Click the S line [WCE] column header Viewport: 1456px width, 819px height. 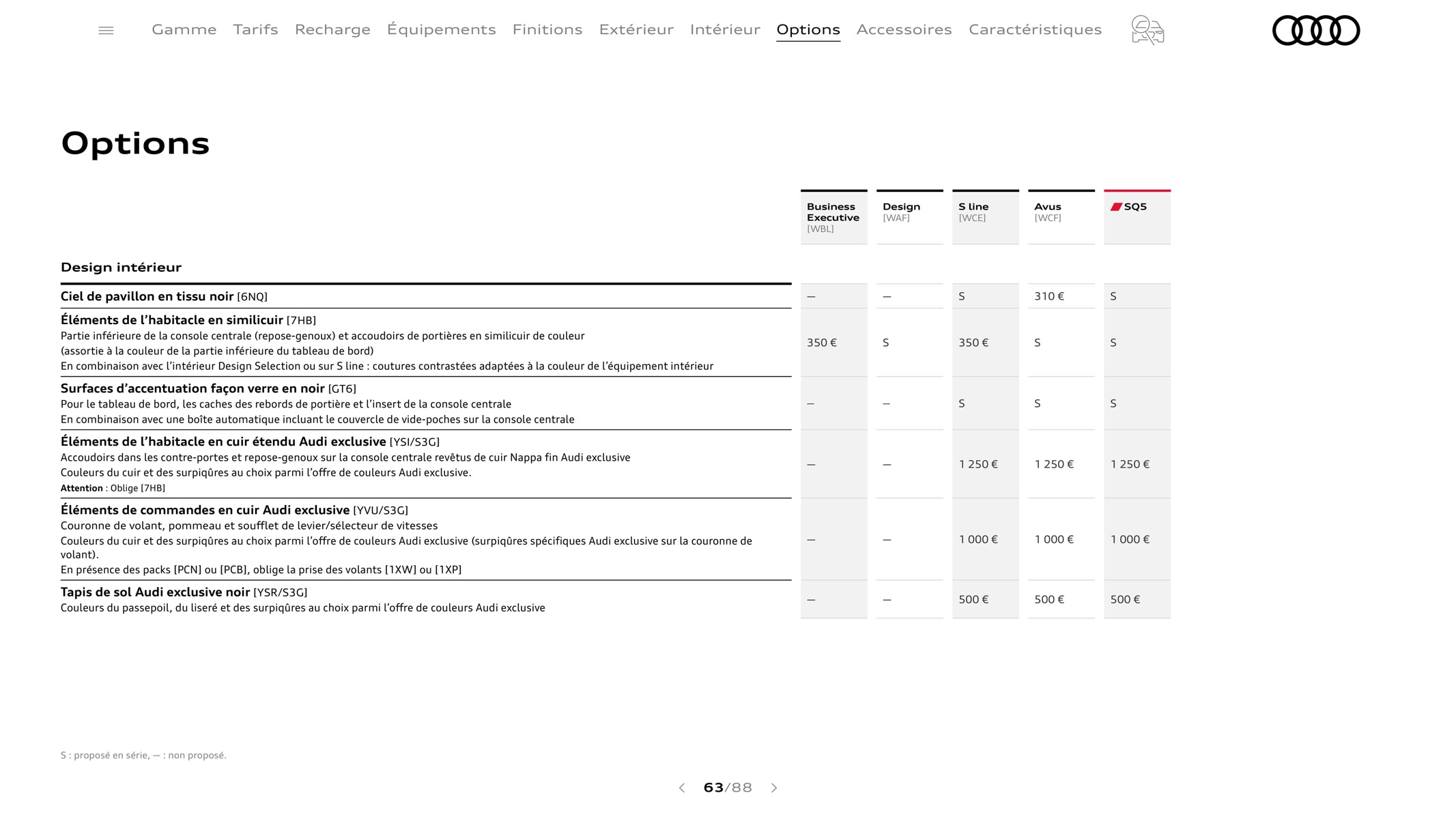[986, 217]
